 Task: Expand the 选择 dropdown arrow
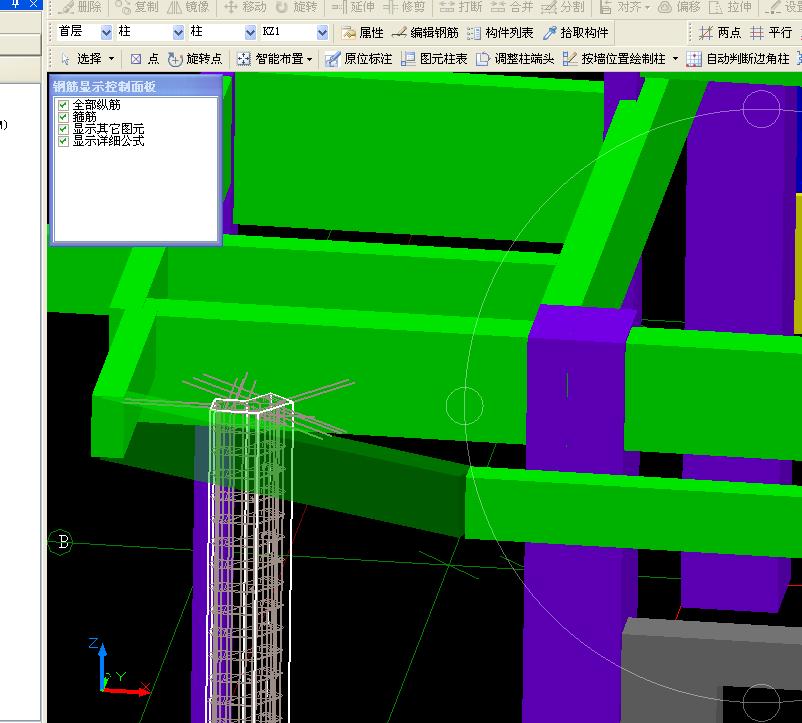pyautogui.click(x=112, y=59)
